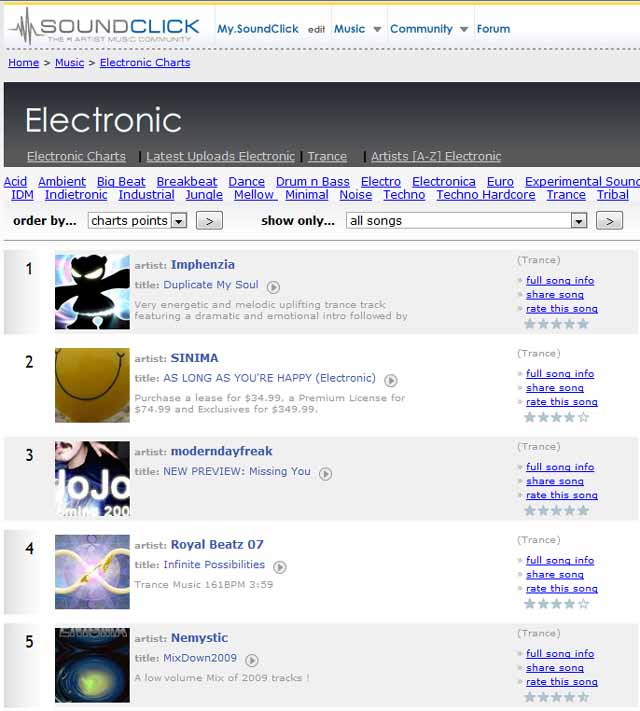The image size is (640, 711).
Task: Click the SoundClick logo
Action: (104, 28)
